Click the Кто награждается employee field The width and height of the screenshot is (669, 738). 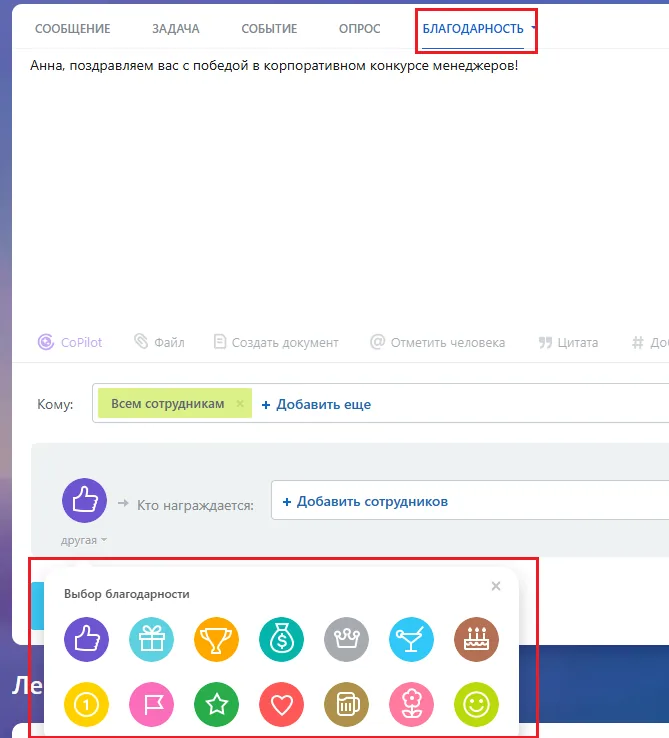pyautogui.click(x=470, y=500)
